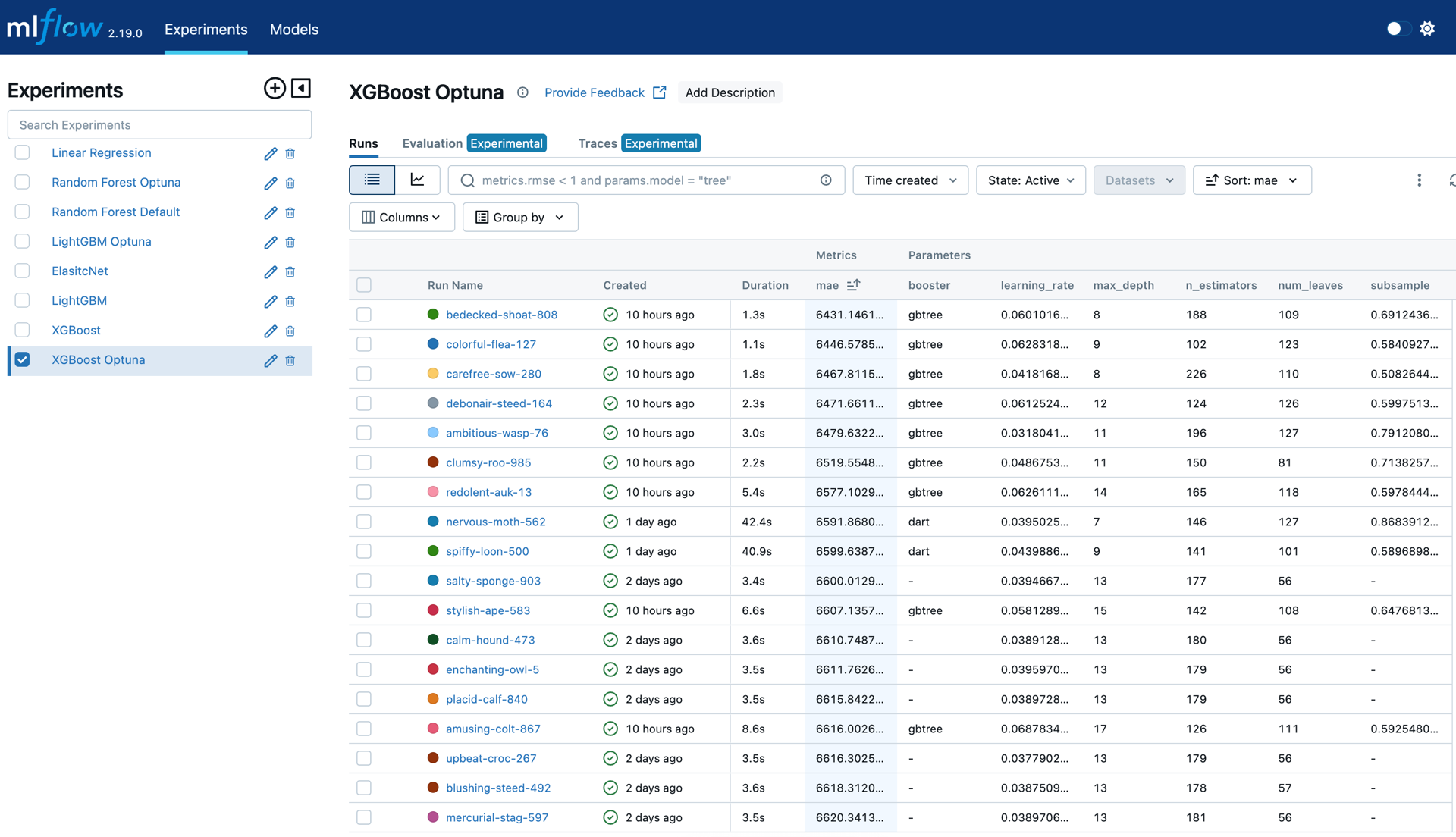Image resolution: width=1456 pixels, height=837 pixels.
Task: Check the Random Forest Optuna checkbox
Action: click(x=23, y=182)
